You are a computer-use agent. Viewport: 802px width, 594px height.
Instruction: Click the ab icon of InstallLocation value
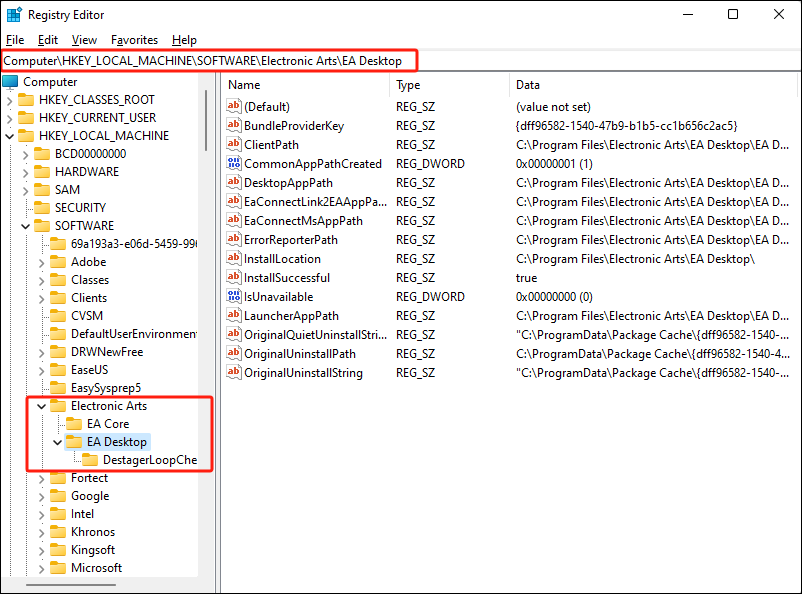[234, 258]
